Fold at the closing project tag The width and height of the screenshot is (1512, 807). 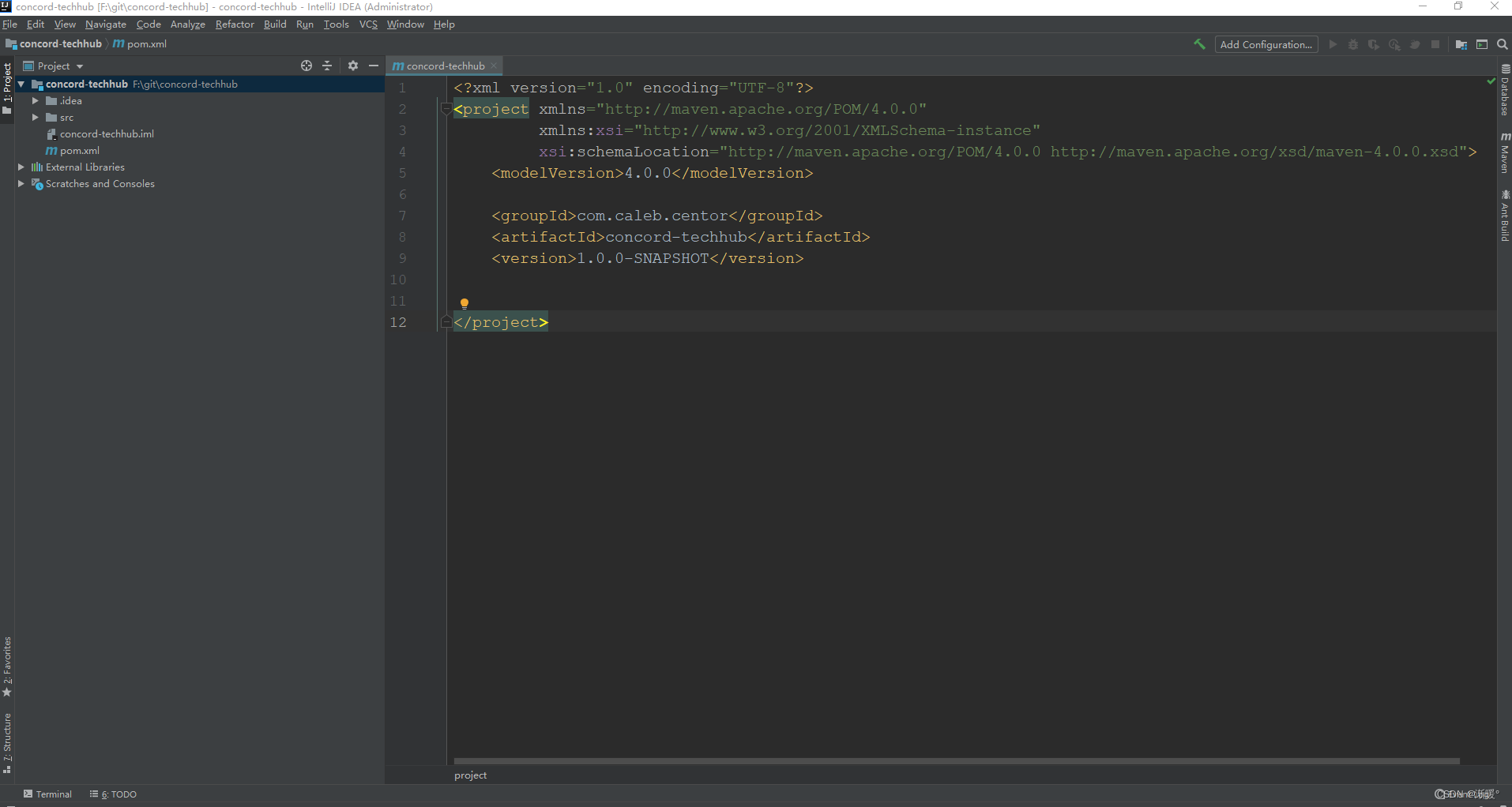(x=446, y=322)
